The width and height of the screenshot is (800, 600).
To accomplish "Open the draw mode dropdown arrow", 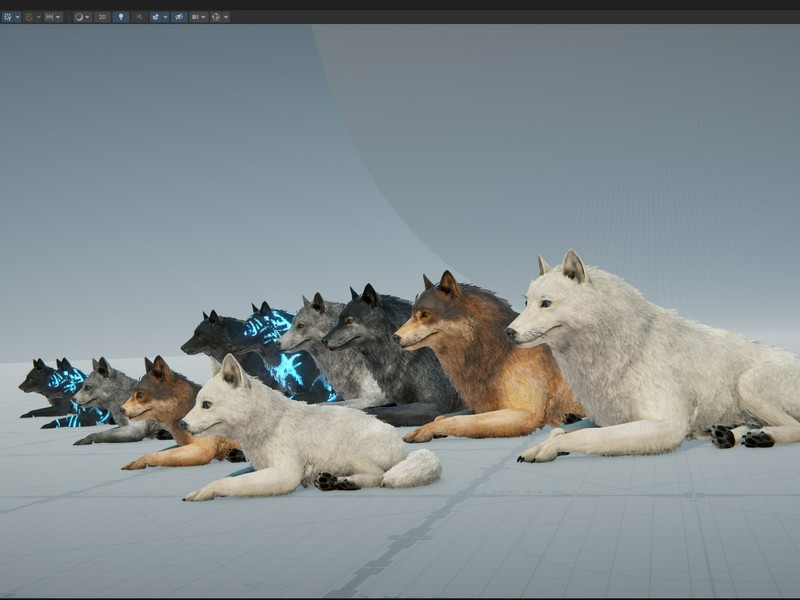I will (88, 17).
